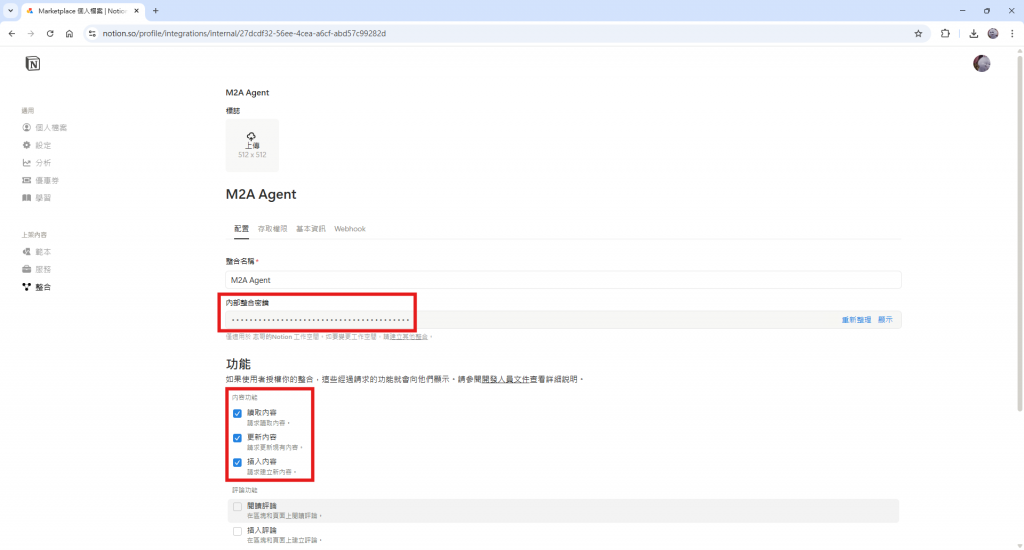Screen dimensions: 1024x550
Task: Close the Marketplace Notion tab
Action: [136, 10]
